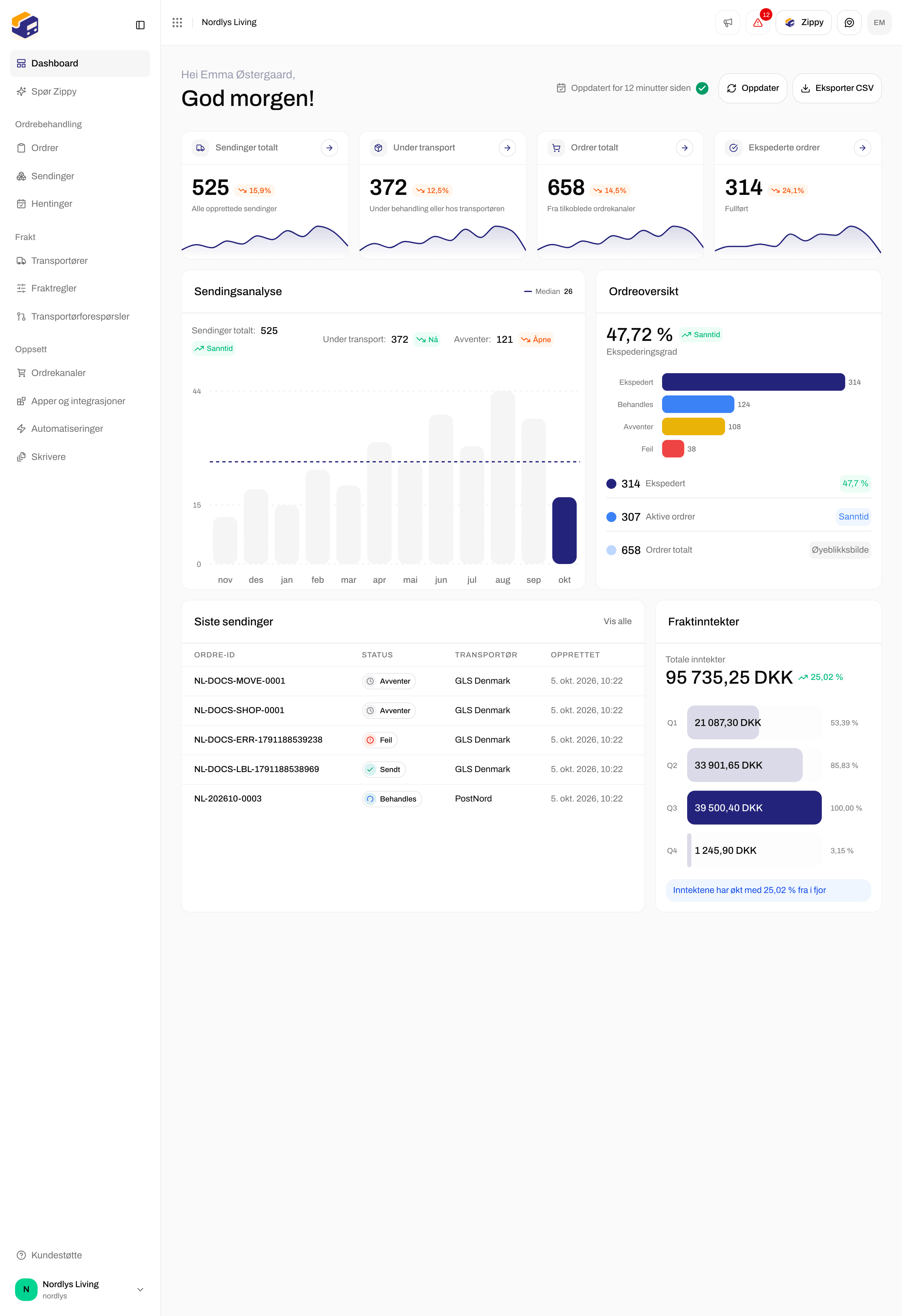Open Kundestøtte at sidebar bottom
The width and height of the screenshot is (902, 1316).
tap(80, 1256)
